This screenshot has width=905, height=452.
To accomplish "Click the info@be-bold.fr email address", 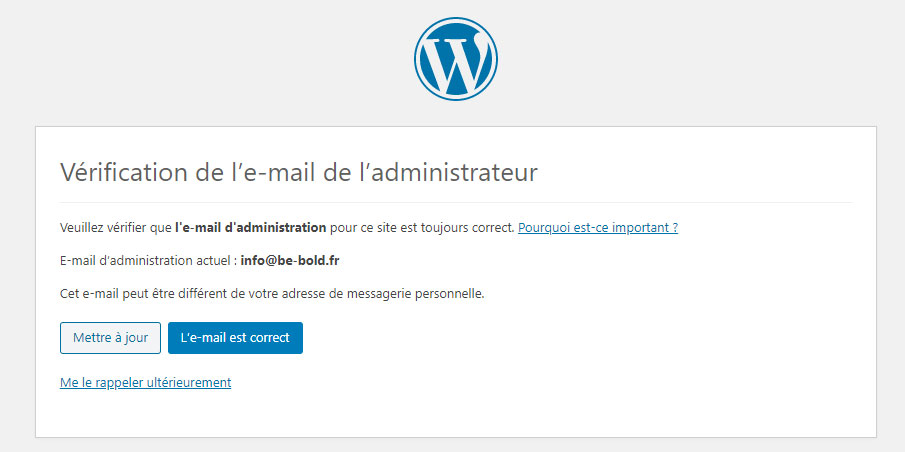I will 290,260.
